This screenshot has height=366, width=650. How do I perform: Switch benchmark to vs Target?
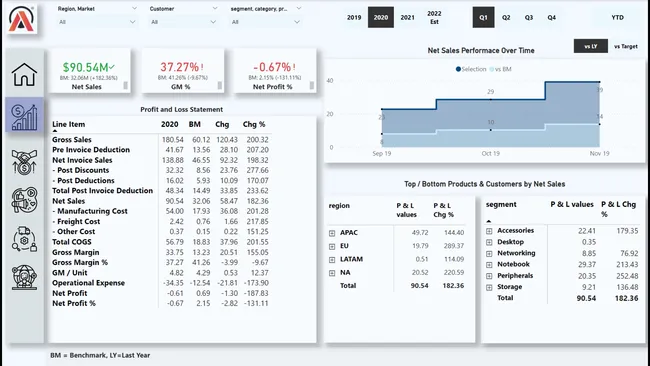click(x=626, y=46)
